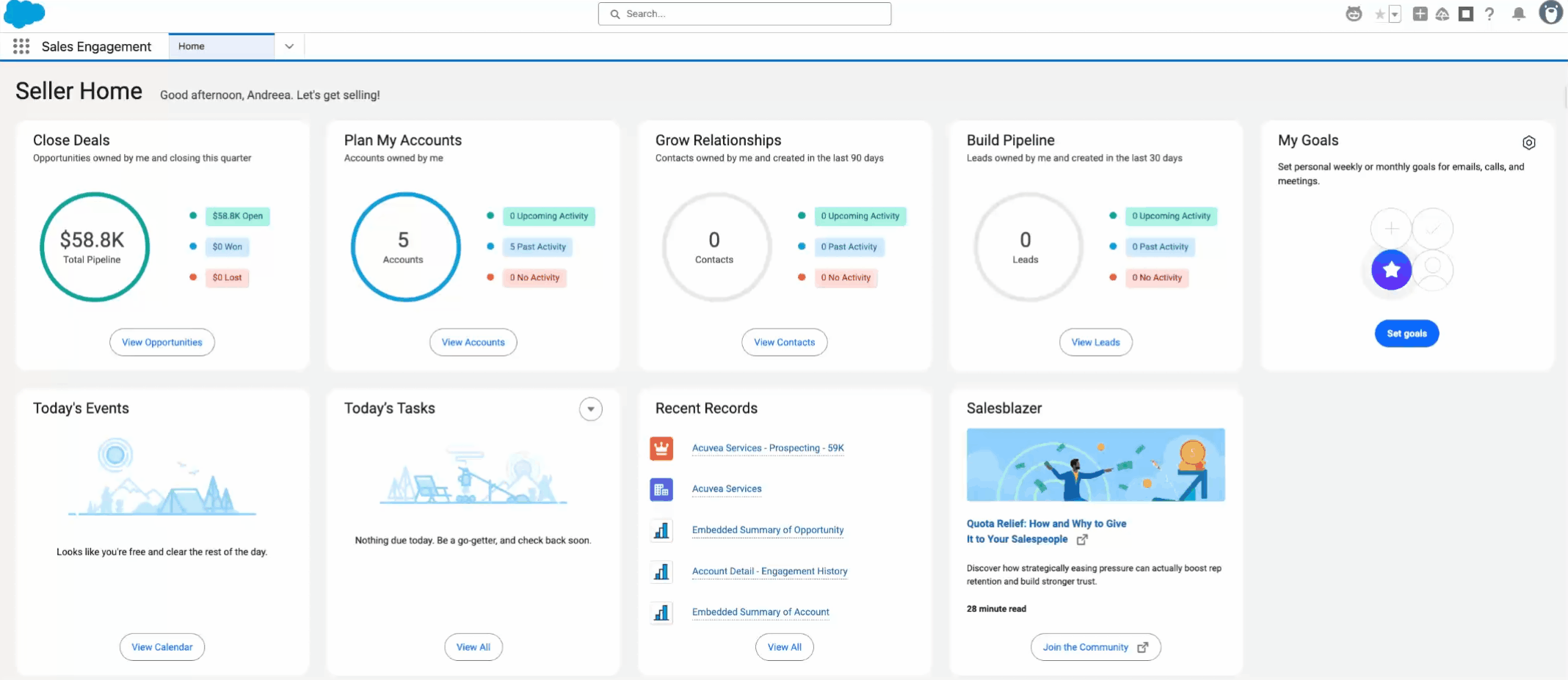The height and width of the screenshot is (680, 1568).
Task: Click the View Opportunities button
Action: [x=162, y=343]
